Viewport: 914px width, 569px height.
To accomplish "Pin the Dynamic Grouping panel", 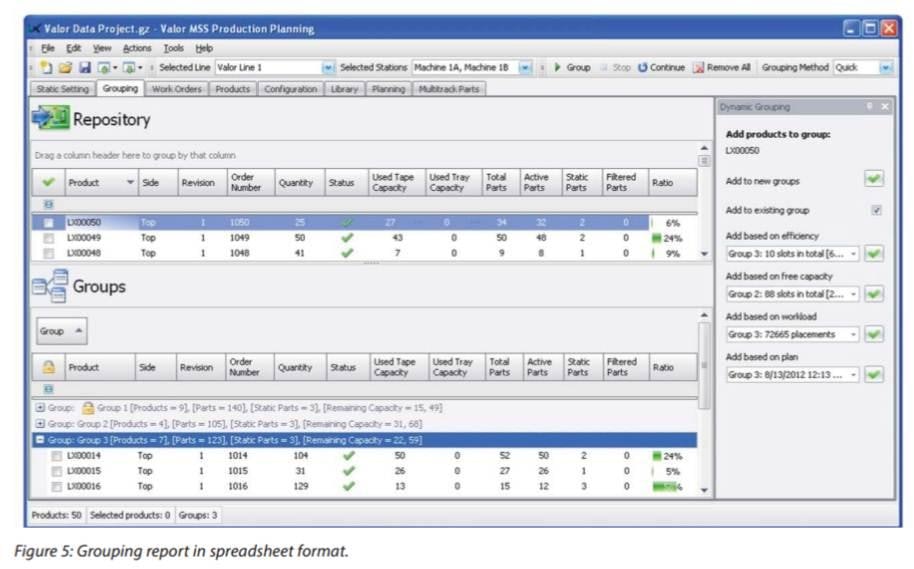I will point(870,107).
